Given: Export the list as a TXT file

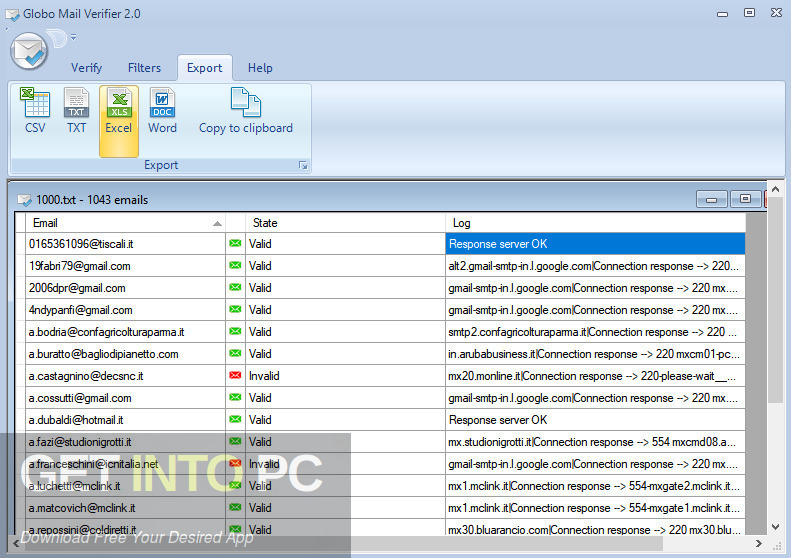Looking at the screenshot, I should coord(76,110).
